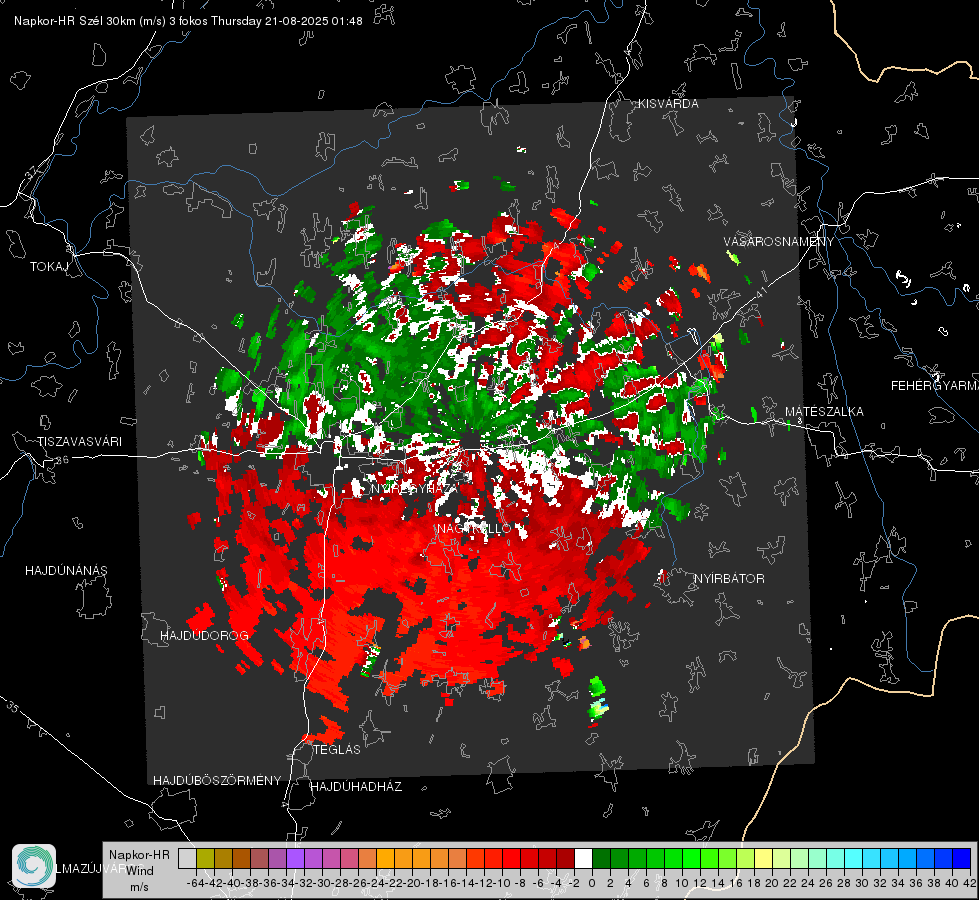
Task: Click the light grey first swatch in the legend
Action: 187,858
